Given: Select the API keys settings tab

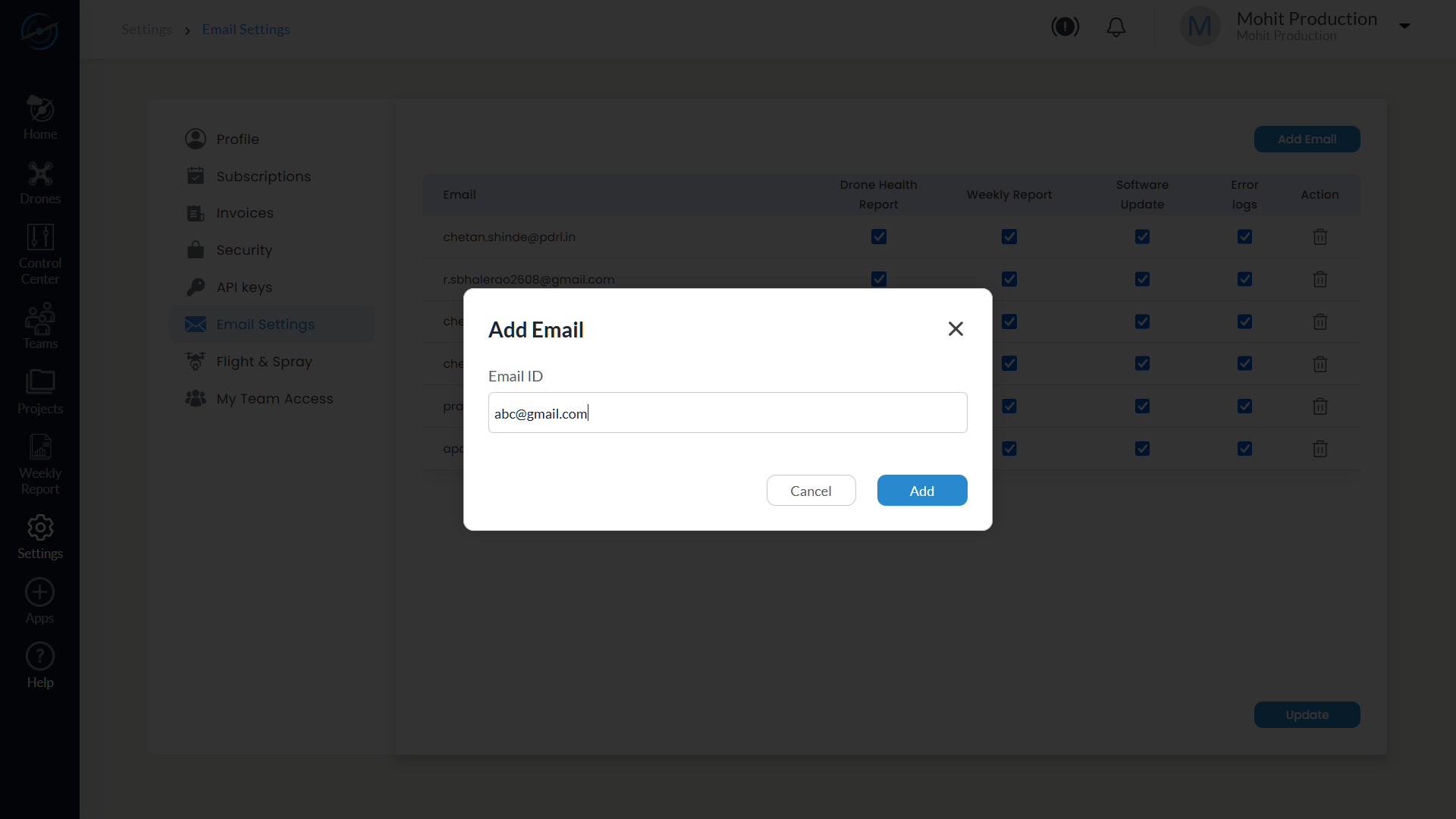Looking at the screenshot, I should coord(243,287).
